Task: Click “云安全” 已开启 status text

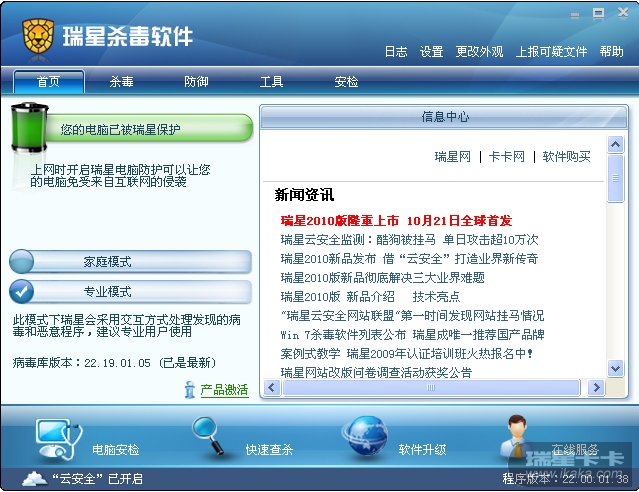Action: click(97, 479)
